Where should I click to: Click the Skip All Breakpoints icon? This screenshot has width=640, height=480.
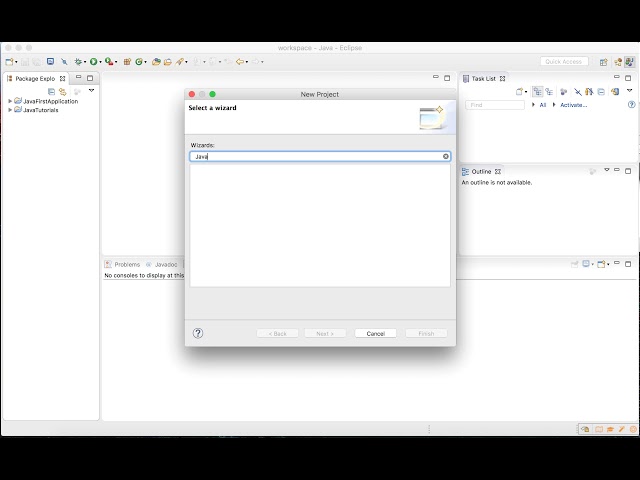(x=64, y=62)
